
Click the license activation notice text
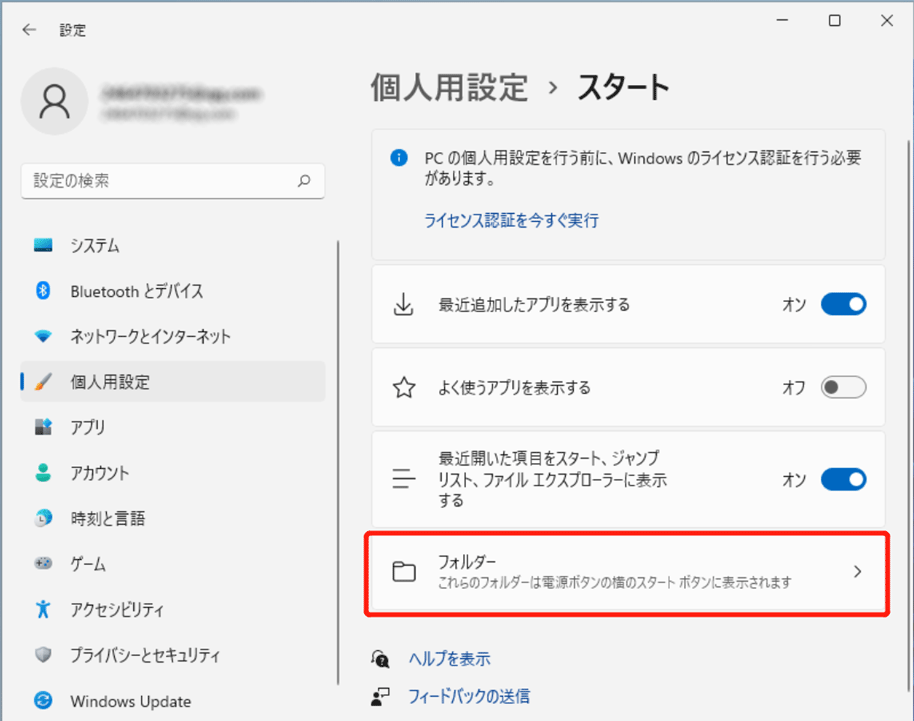point(642,168)
